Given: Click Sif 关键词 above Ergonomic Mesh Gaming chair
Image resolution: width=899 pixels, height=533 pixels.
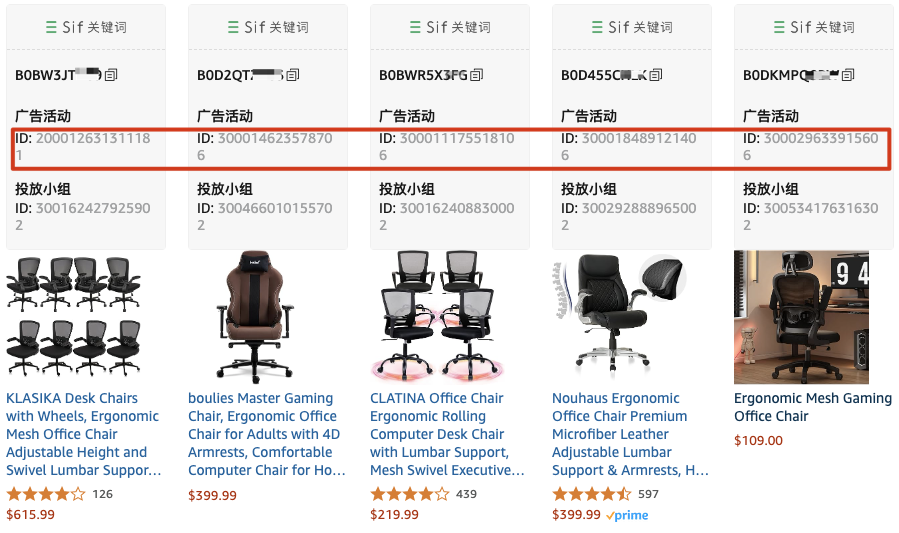Looking at the screenshot, I should pos(814,27).
